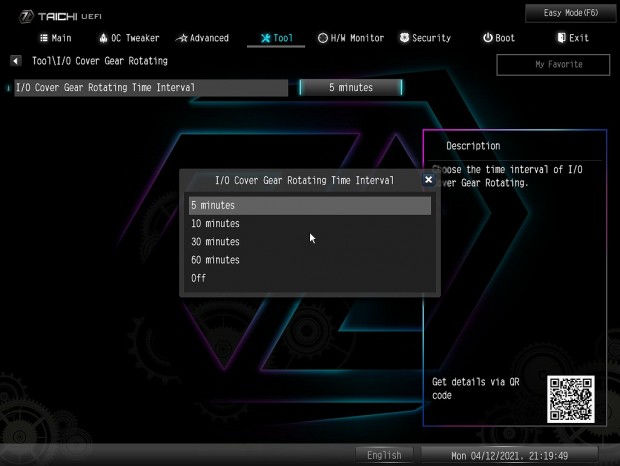
Task: Click the back arrow beside the Tool breadcrumb
Action: [15, 61]
